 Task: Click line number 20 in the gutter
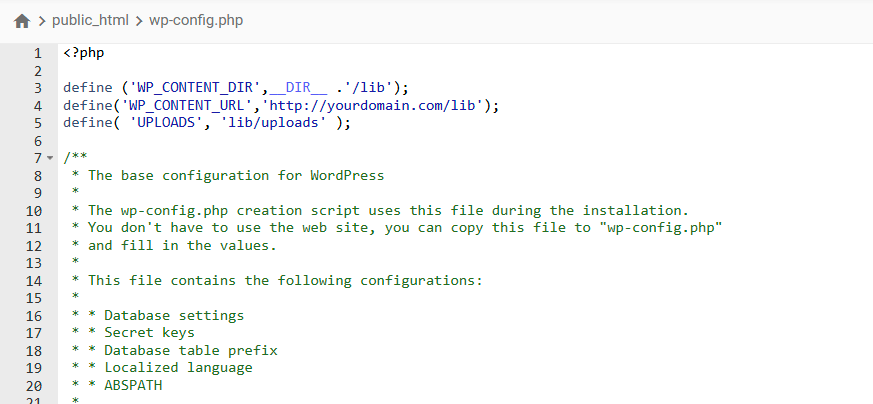tap(33, 386)
